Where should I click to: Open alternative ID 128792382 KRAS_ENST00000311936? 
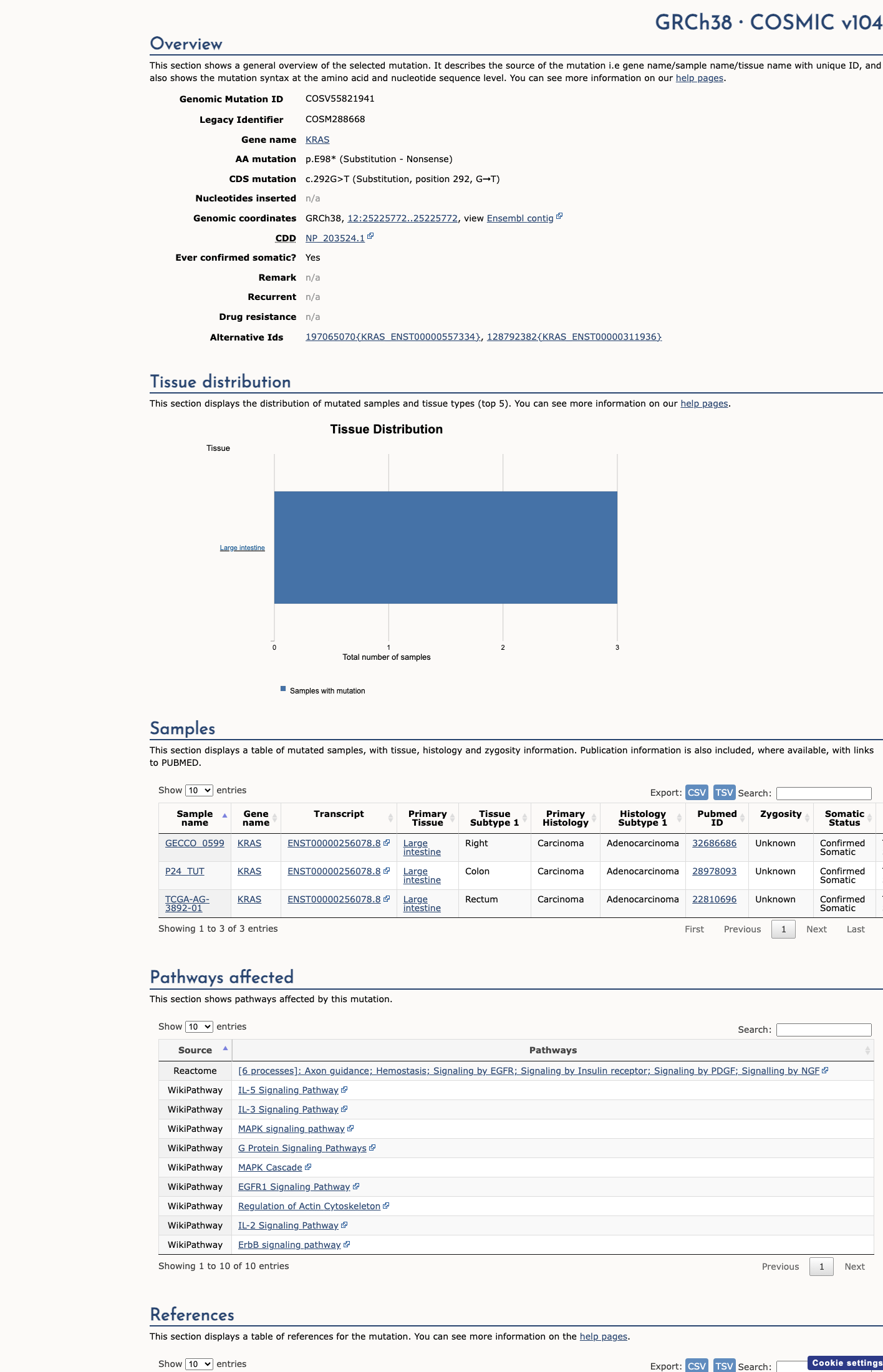point(574,337)
